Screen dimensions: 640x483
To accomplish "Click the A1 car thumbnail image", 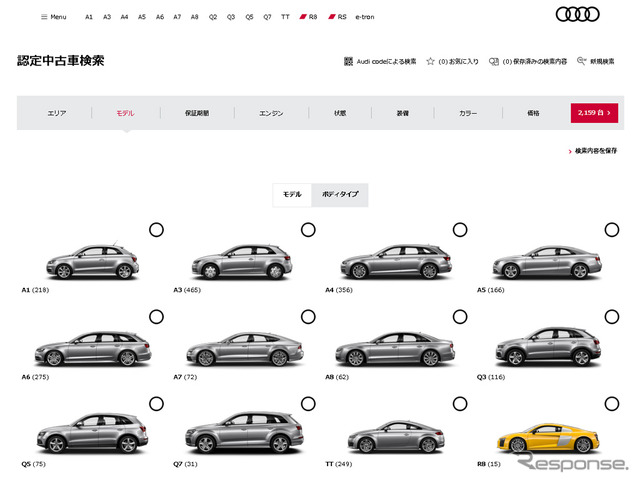I will (x=93, y=261).
